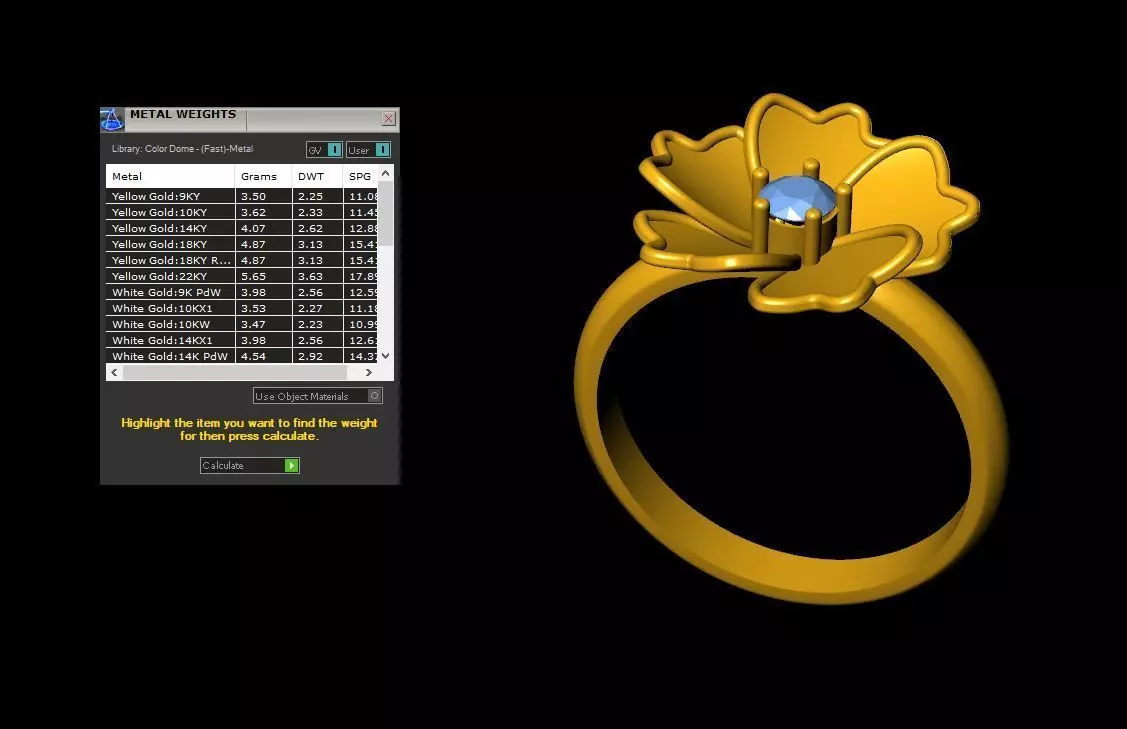The image size is (1127, 729).
Task: Click the 2.33 DWT value
Action: click(310, 212)
